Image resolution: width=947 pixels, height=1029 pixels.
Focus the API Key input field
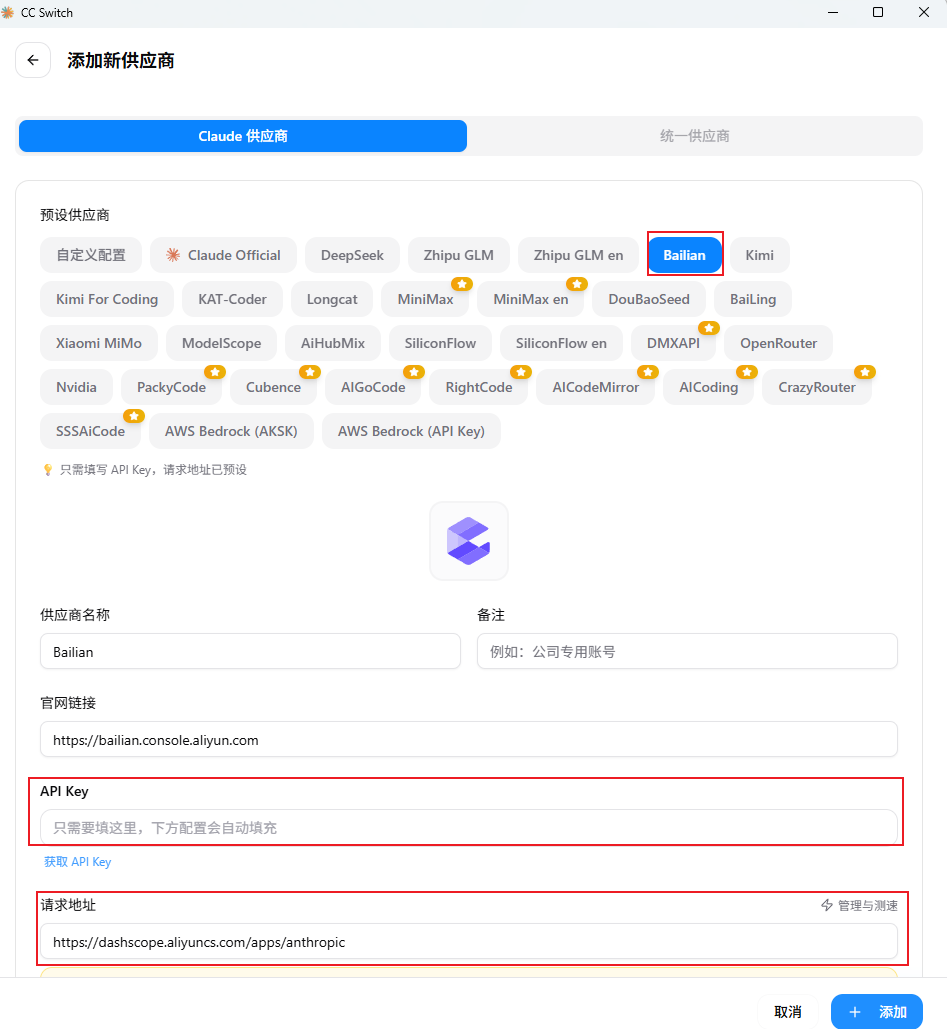coord(469,828)
